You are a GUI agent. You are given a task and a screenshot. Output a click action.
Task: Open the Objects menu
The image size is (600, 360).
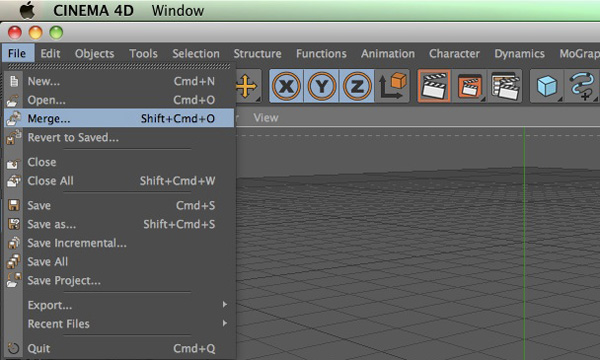95,54
